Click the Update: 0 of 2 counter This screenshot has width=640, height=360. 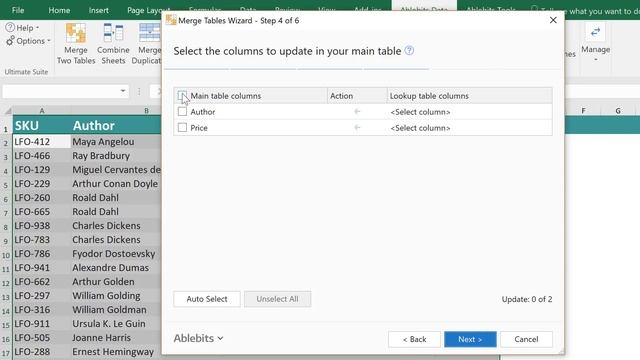tap(527, 299)
